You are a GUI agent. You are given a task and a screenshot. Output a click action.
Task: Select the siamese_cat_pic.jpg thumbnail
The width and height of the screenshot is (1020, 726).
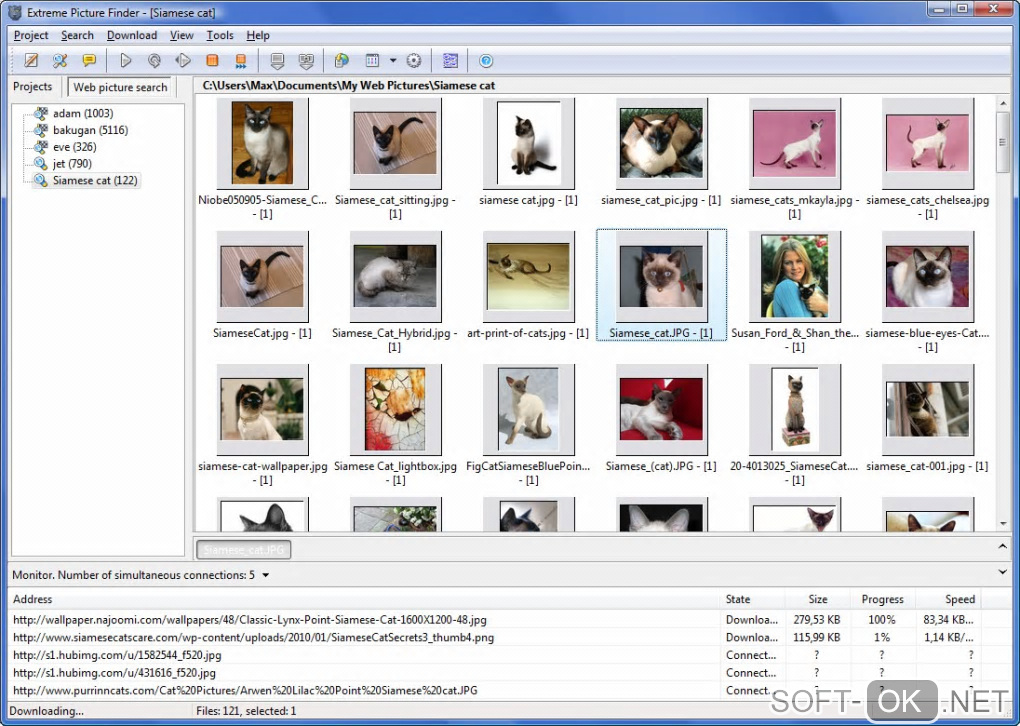point(661,144)
